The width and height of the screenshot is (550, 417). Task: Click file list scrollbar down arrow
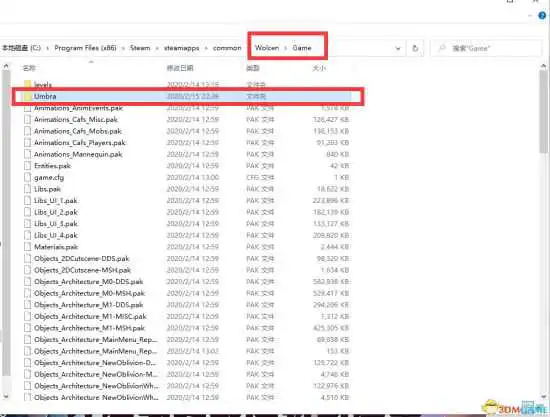pyautogui.click(x=544, y=397)
